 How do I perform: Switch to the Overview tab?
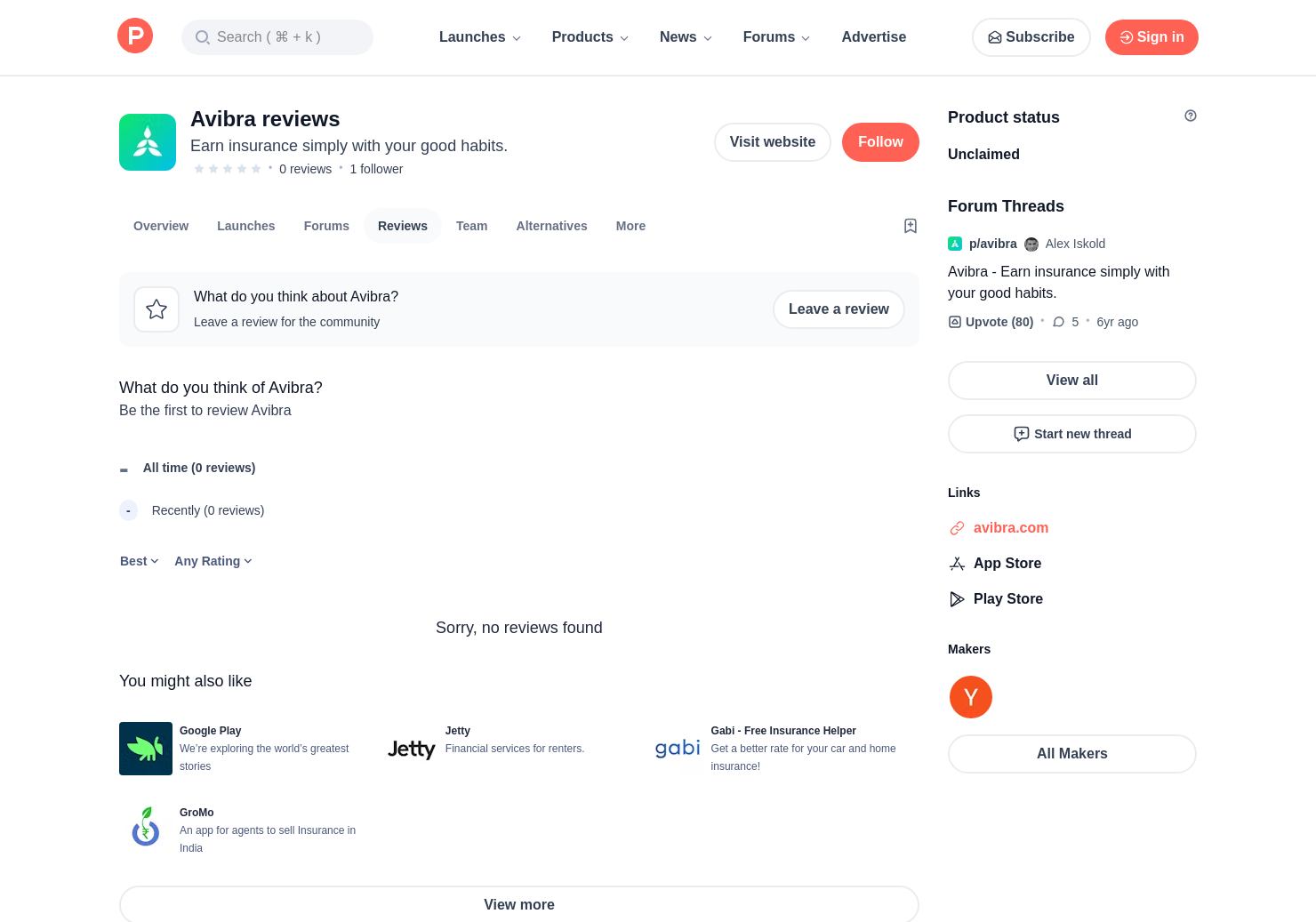pos(161,226)
